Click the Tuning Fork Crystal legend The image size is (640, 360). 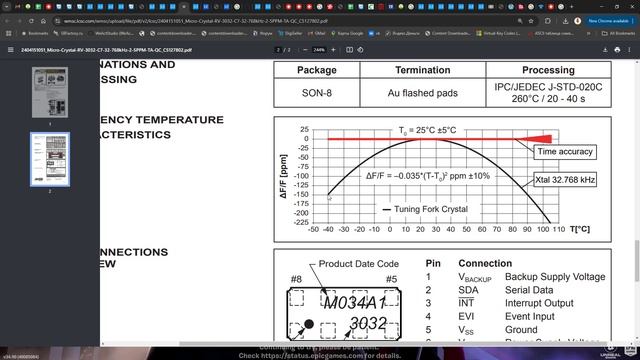coord(425,209)
